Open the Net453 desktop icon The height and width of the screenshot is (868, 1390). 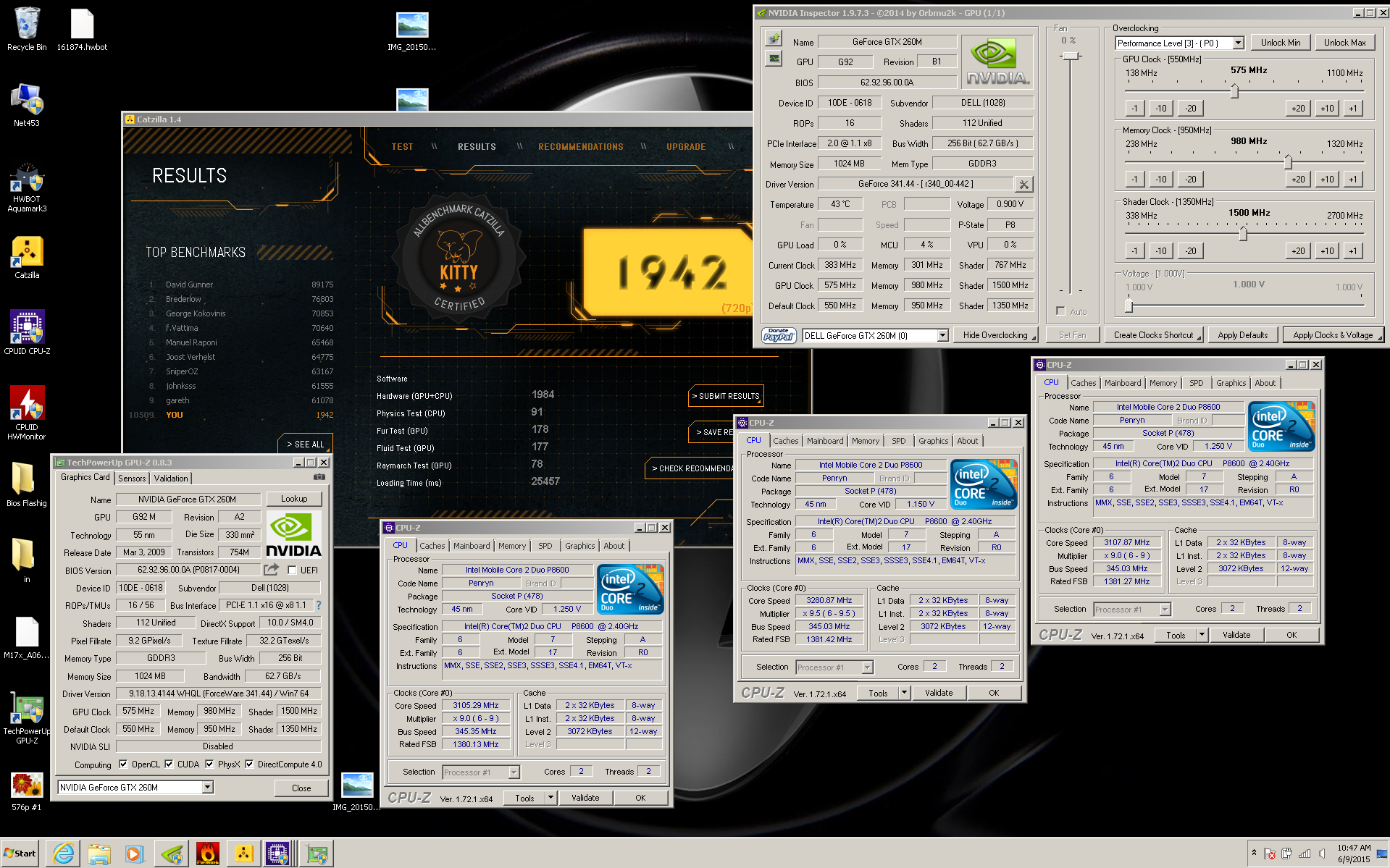[27, 105]
